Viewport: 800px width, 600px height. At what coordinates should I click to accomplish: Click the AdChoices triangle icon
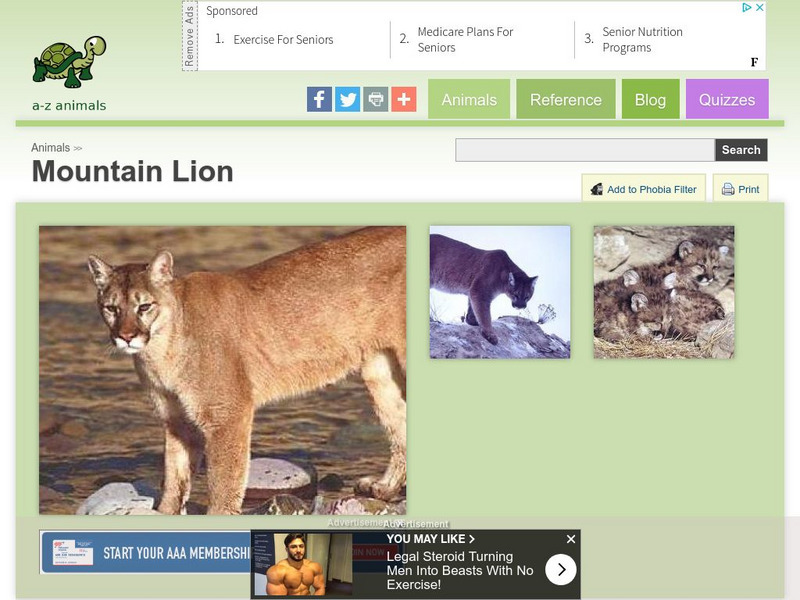coord(746,7)
